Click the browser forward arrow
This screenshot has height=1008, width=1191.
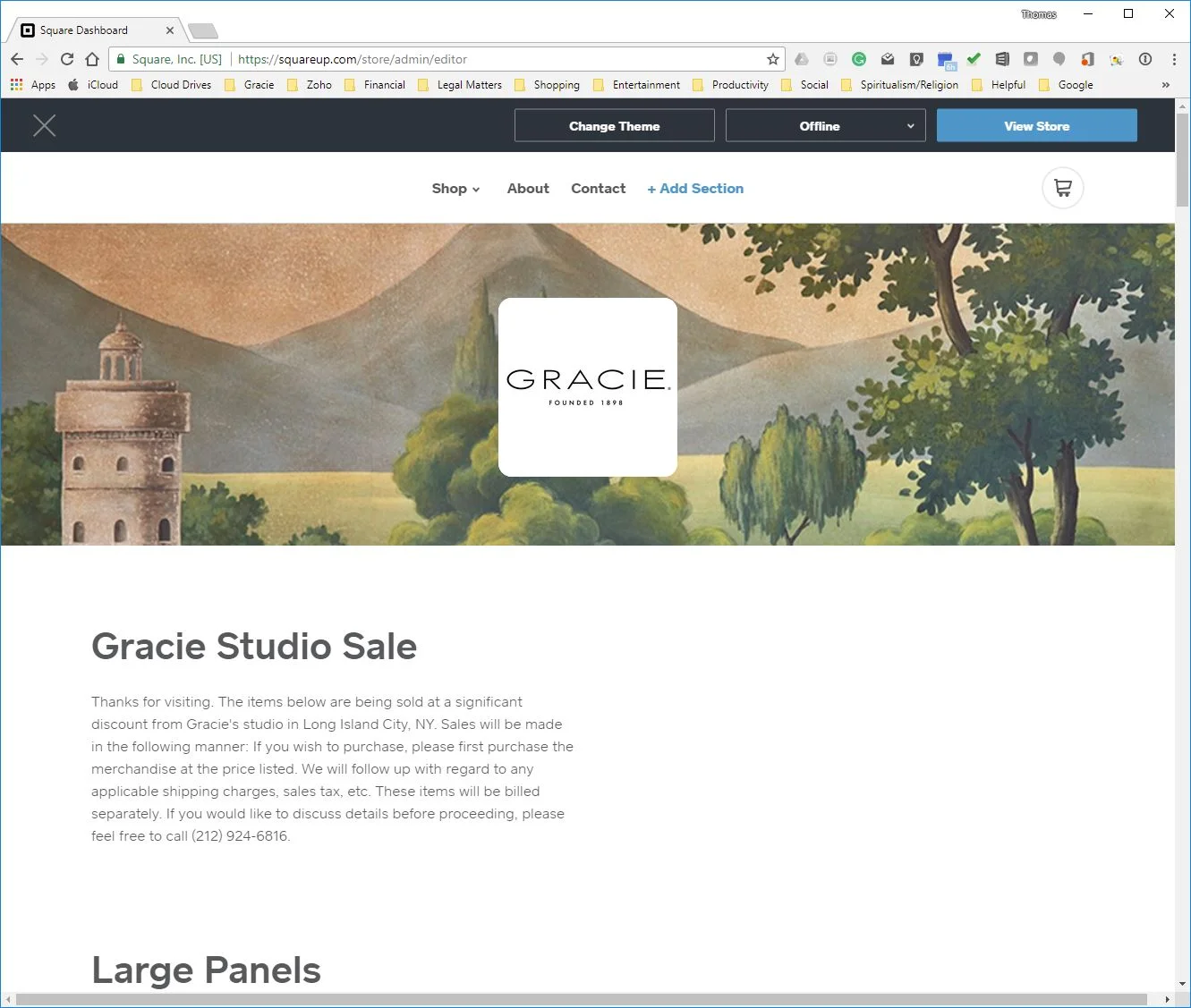42,59
